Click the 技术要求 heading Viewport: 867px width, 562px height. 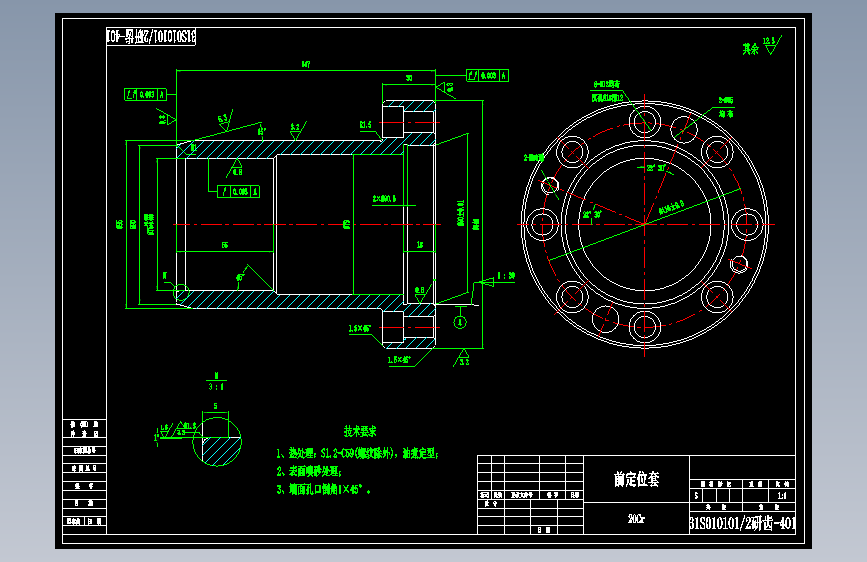[360, 431]
